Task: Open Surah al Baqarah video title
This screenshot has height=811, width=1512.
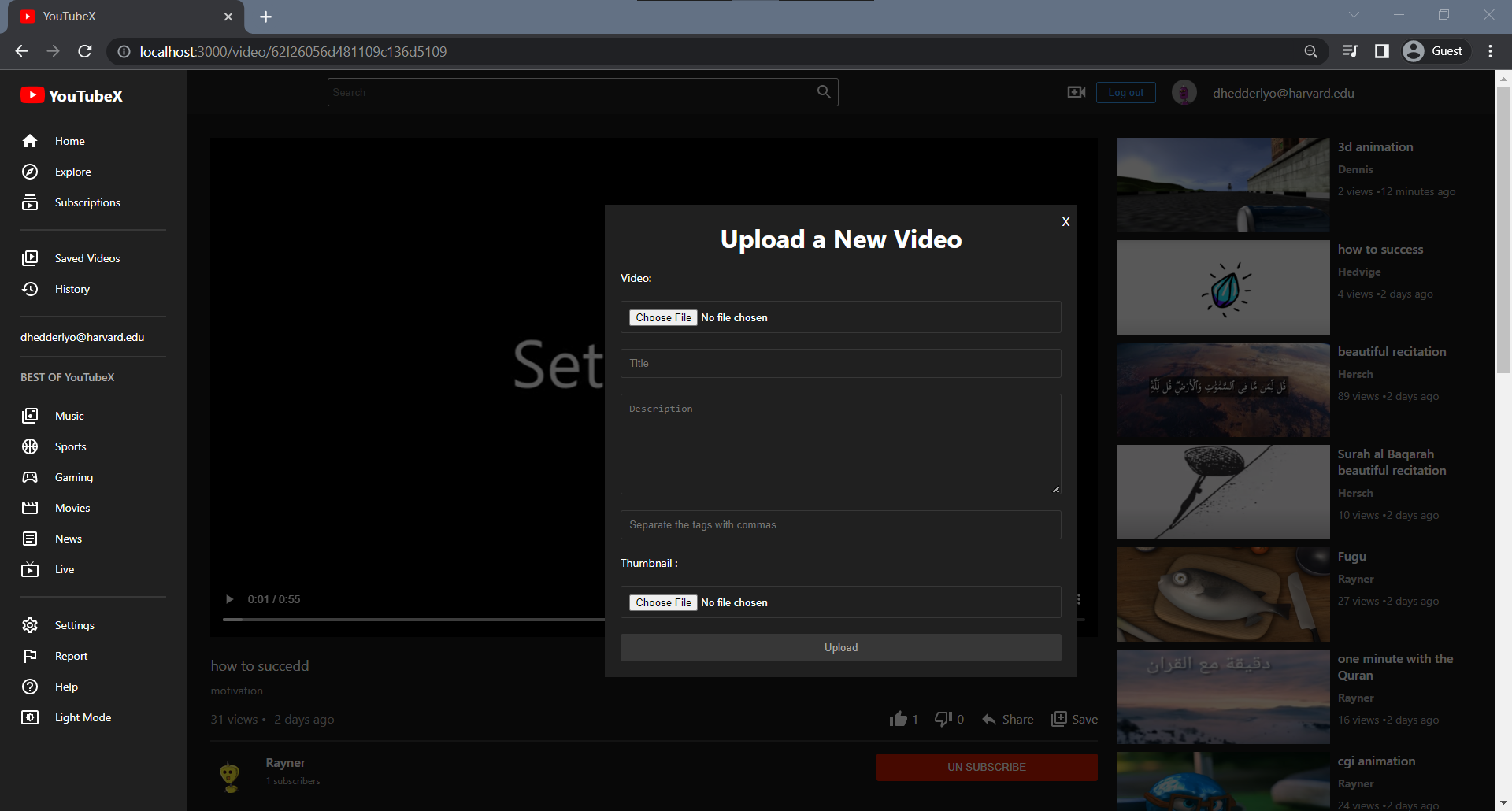Action: (x=1392, y=462)
